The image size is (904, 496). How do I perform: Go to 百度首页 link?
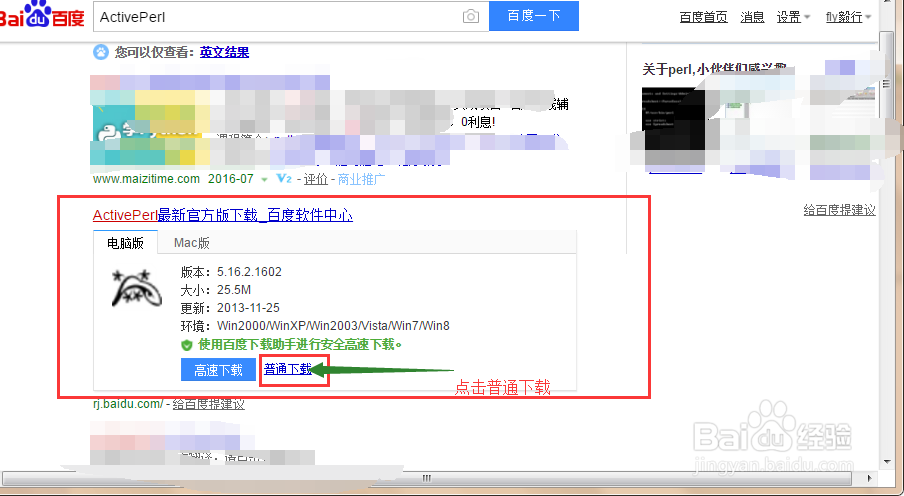703,17
